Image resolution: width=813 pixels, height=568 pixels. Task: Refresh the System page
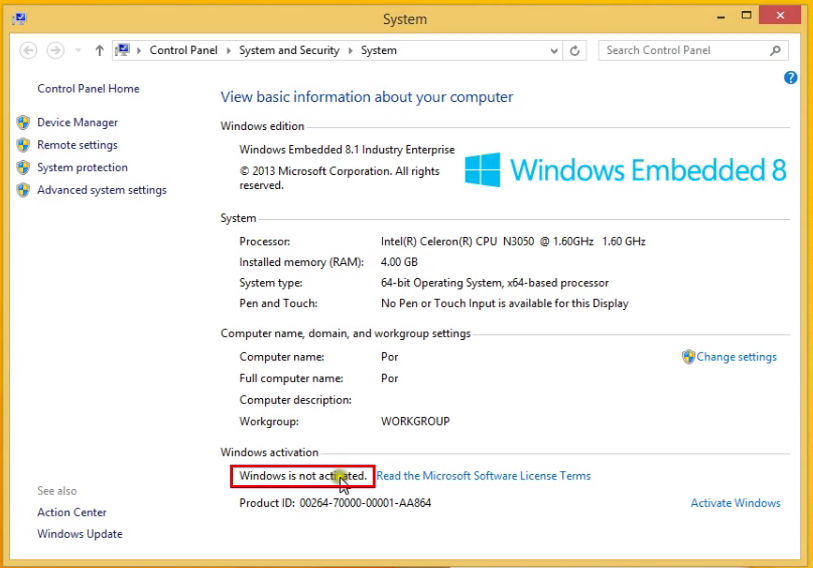(574, 51)
